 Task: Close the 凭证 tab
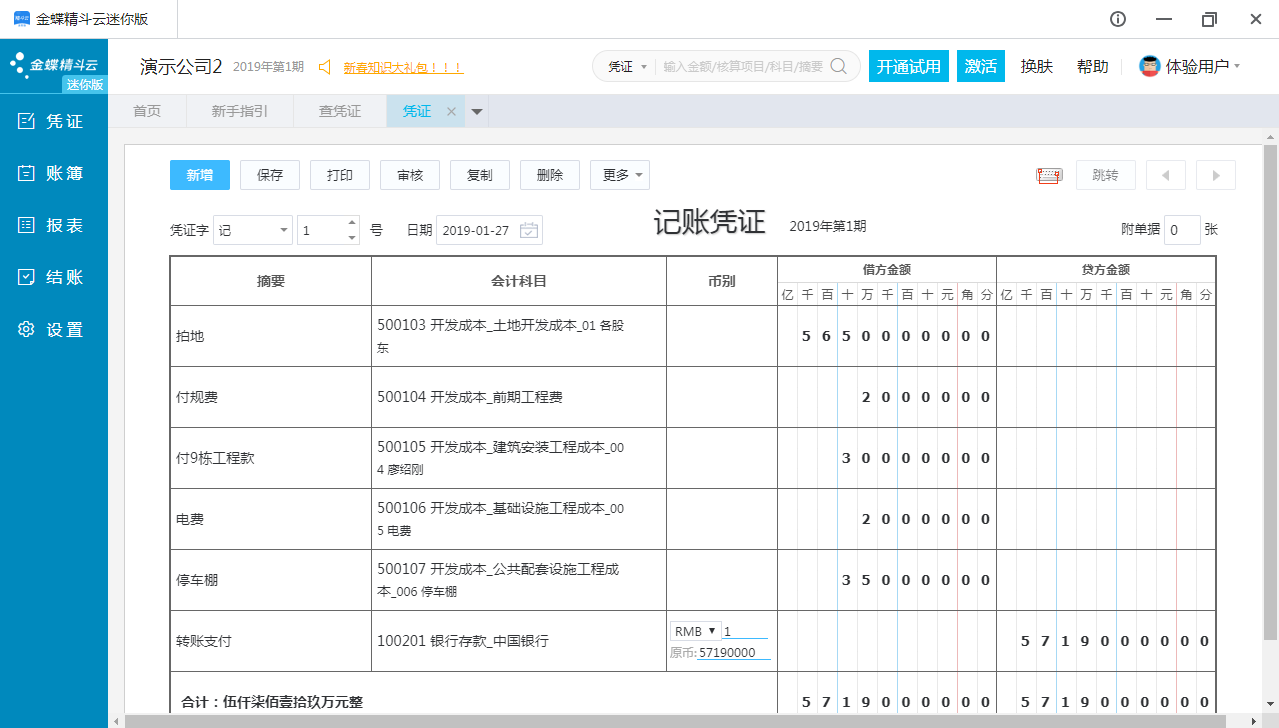pyautogui.click(x=451, y=112)
